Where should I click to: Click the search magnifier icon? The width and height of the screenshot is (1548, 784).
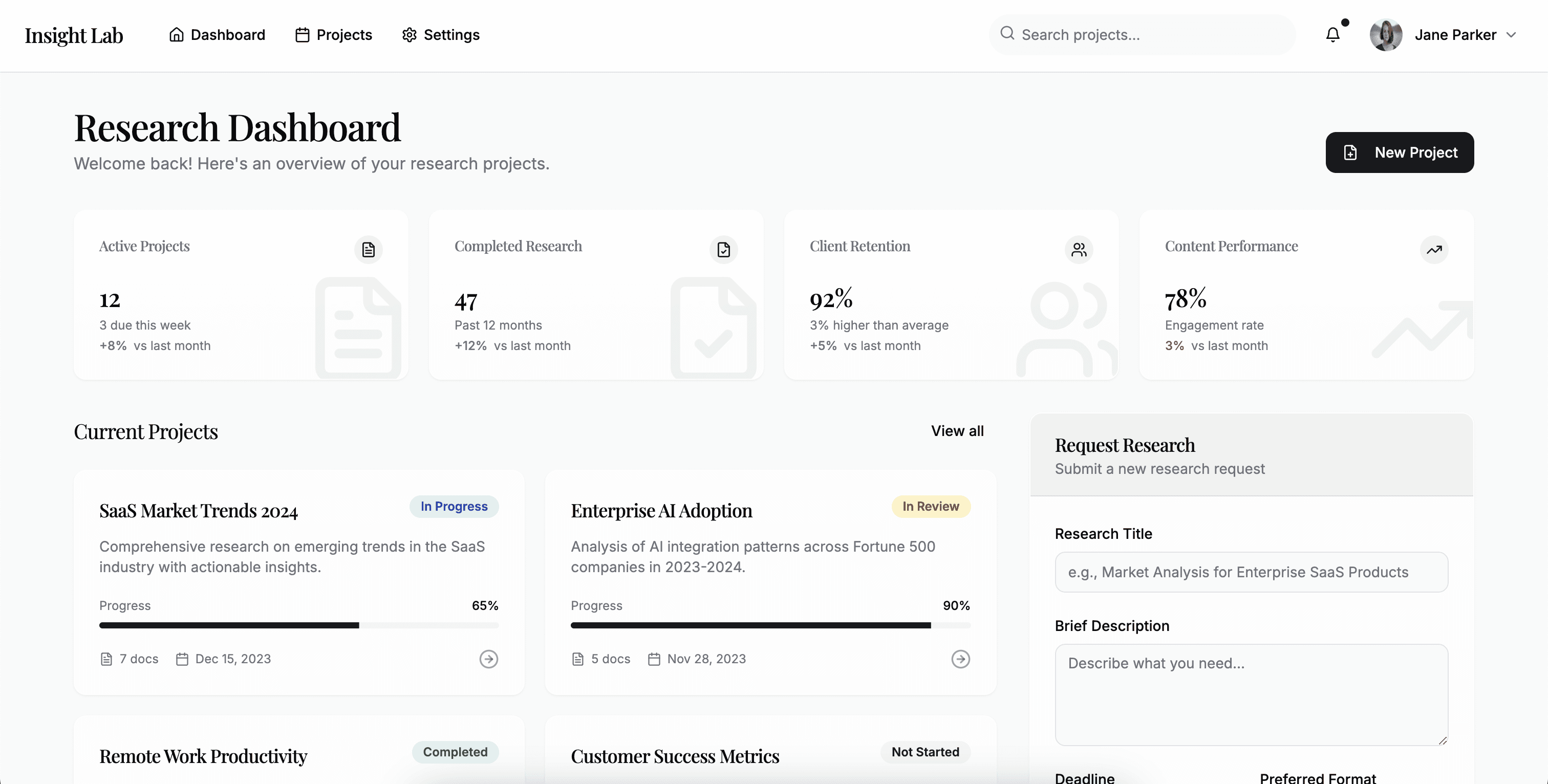point(1007,34)
